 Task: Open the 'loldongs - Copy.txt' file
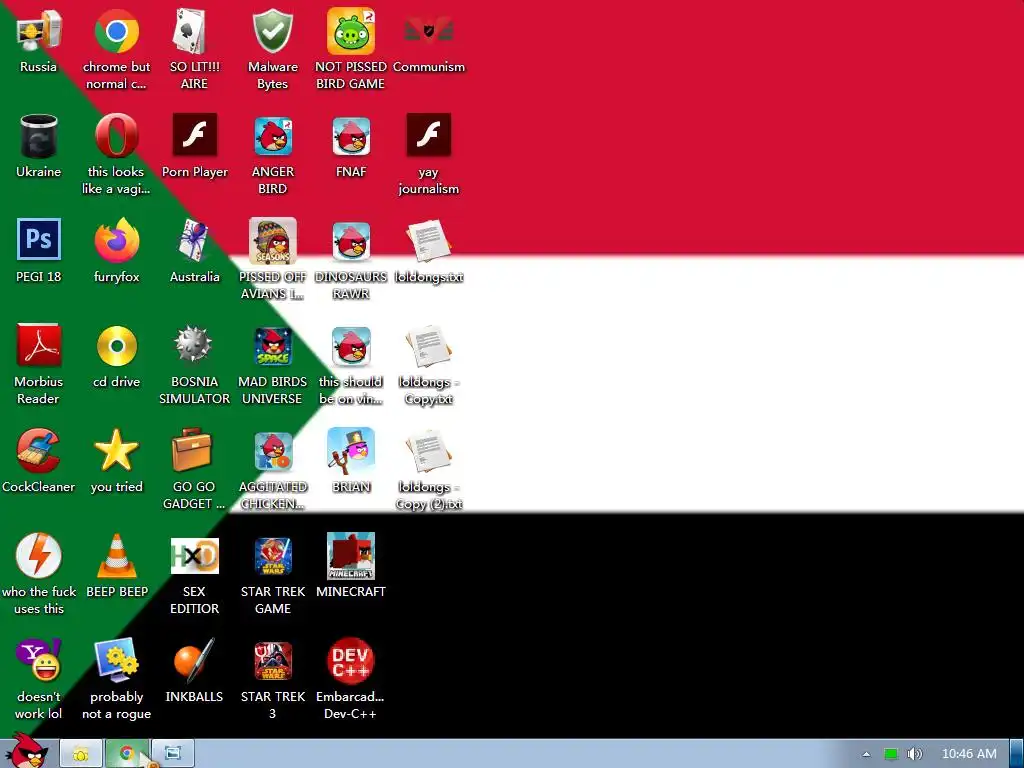click(x=428, y=346)
